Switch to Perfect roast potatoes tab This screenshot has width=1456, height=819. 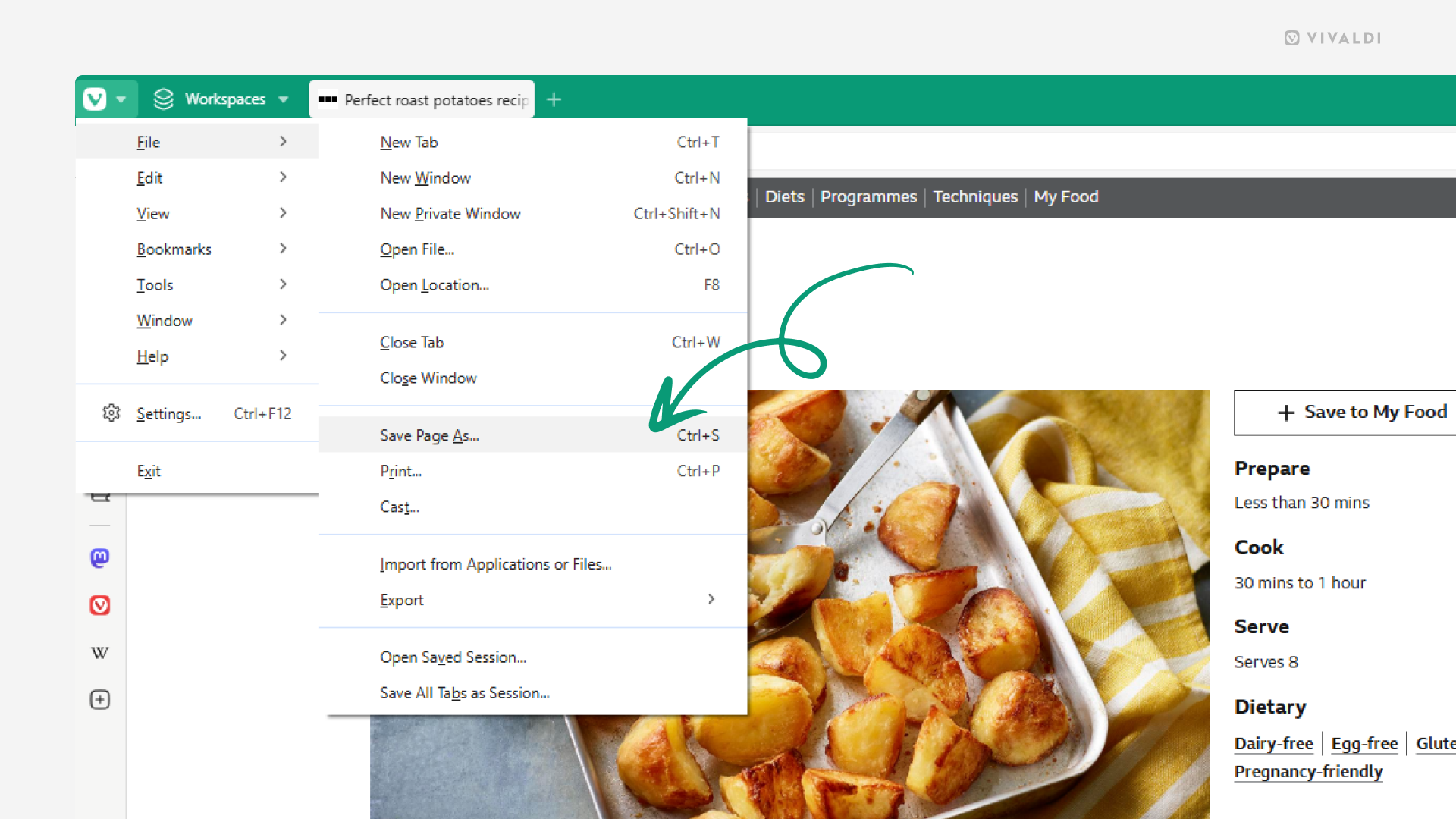(x=422, y=99)
